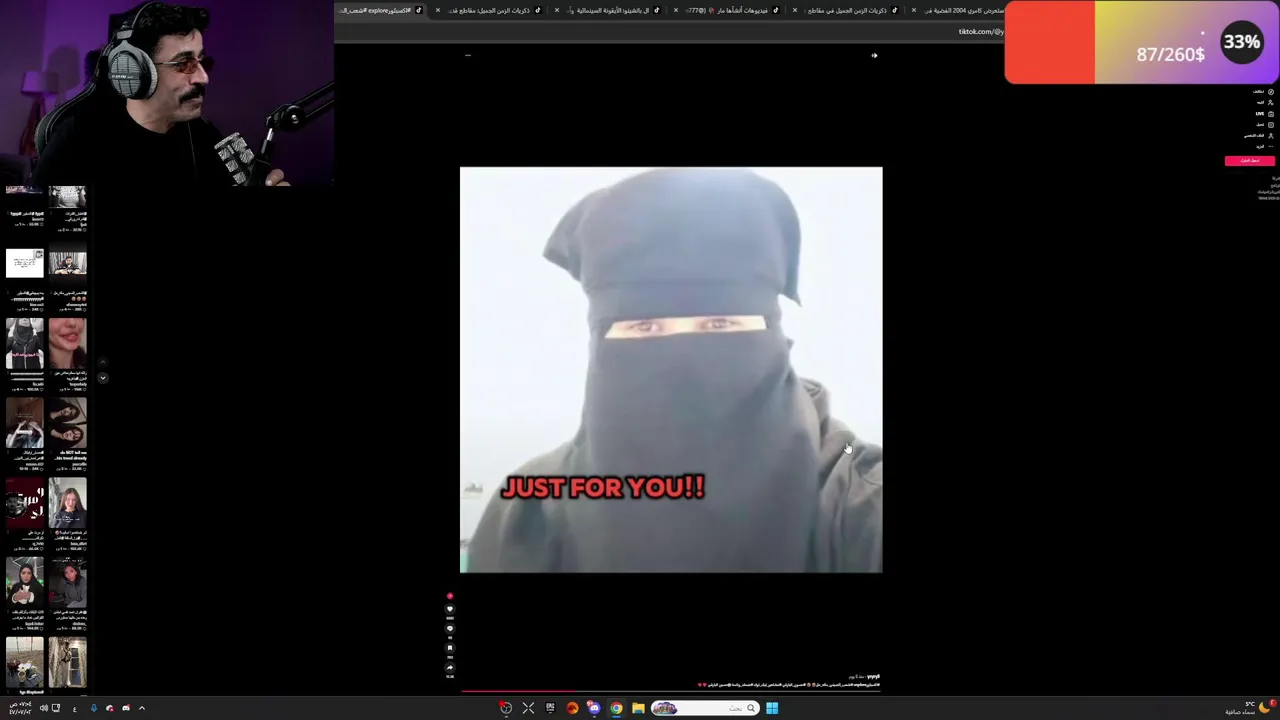Open the app icon with red badge left of X icon
The width and height of the screenshot is (1280, 720).
[506, 708]
